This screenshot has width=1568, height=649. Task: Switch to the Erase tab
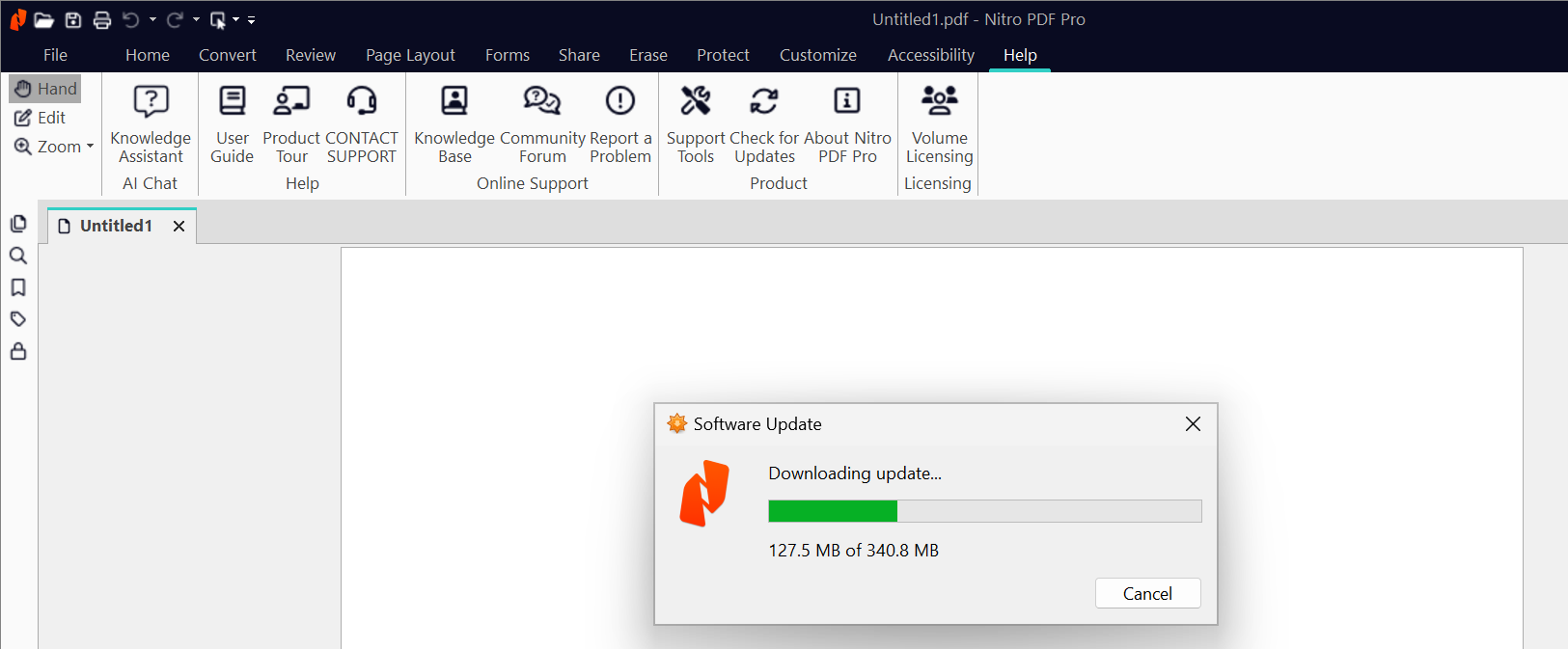click(x=648, y=55)
